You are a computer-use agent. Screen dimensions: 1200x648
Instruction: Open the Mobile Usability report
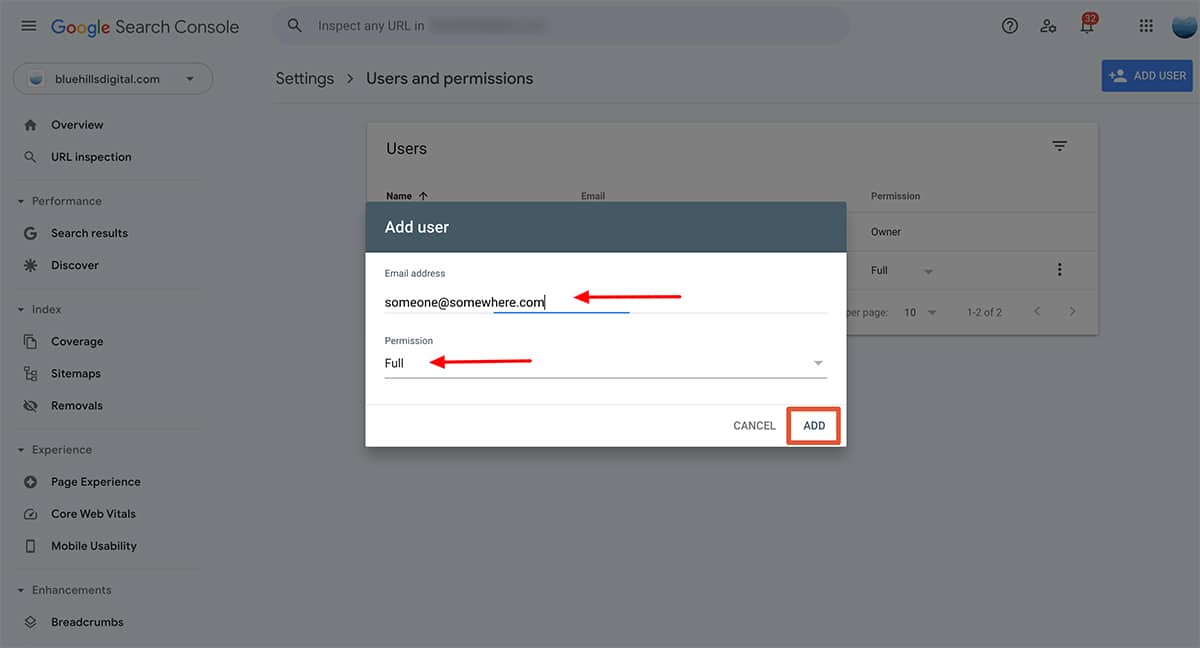pos(94,545)
